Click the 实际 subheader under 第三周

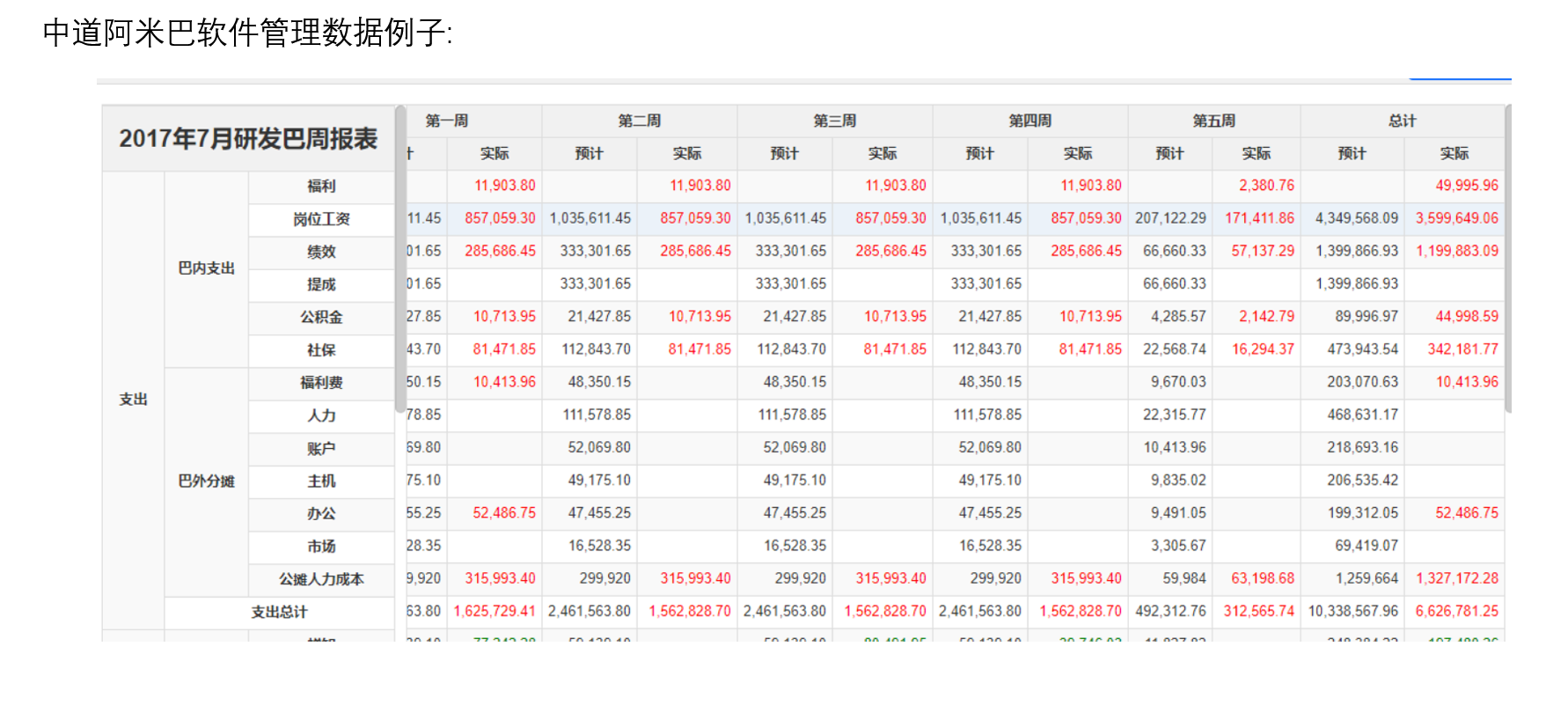pos(883,153)
